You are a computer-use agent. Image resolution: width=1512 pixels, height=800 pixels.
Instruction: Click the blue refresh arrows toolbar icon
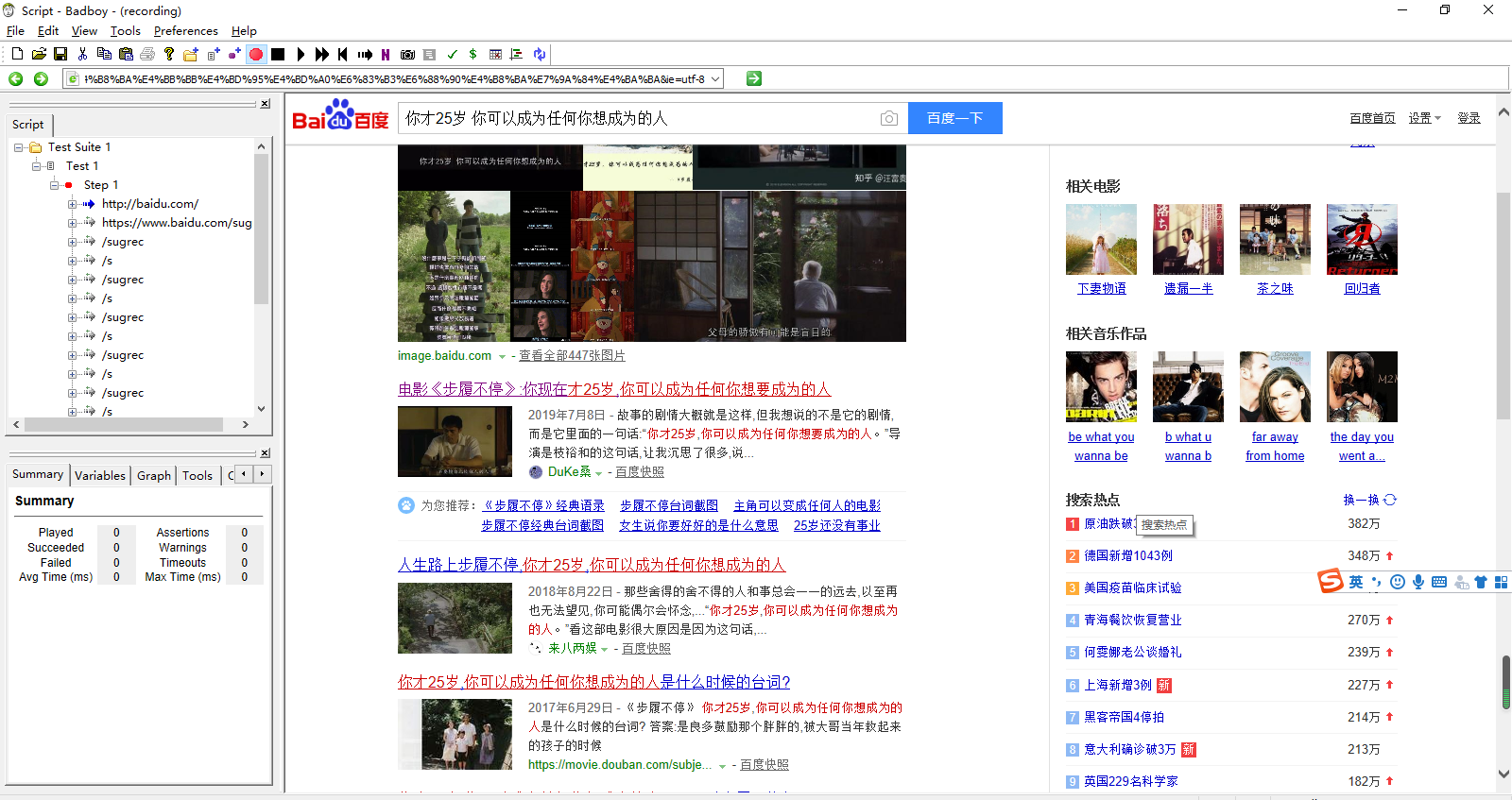[x=539, y=54]
